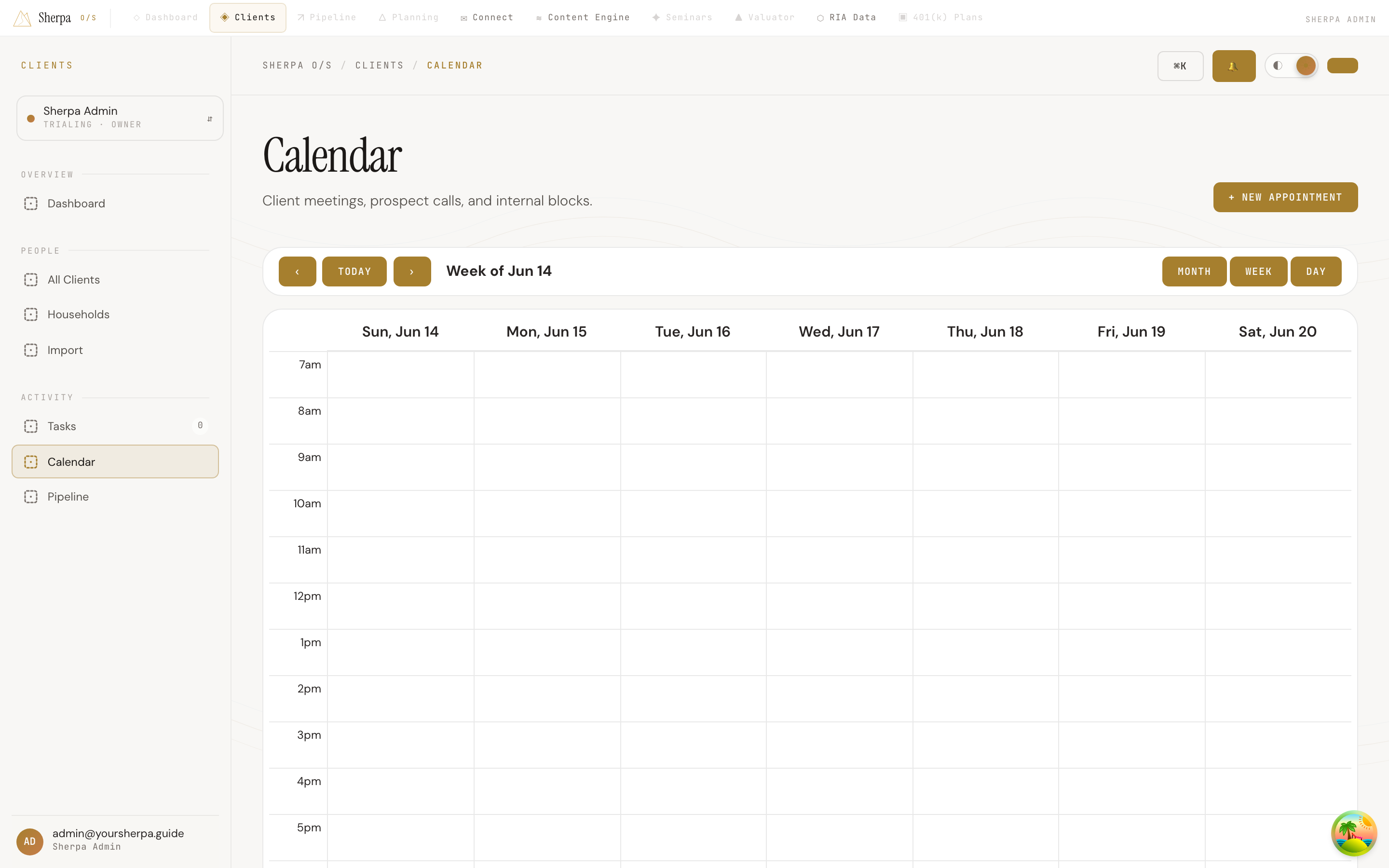
Task: Click the Tue, Jun 16 9am time slot
Action: click(693, 467)
